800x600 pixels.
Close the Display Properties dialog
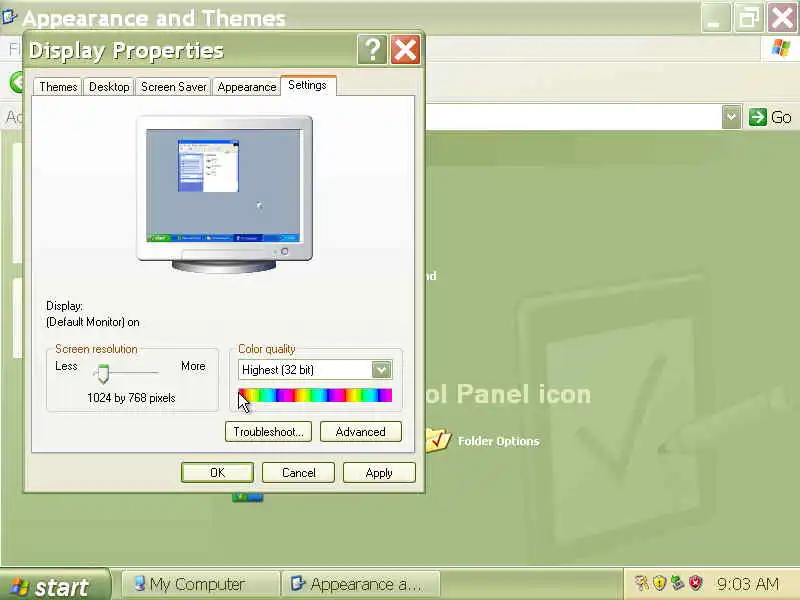click(x=406, y=49)
